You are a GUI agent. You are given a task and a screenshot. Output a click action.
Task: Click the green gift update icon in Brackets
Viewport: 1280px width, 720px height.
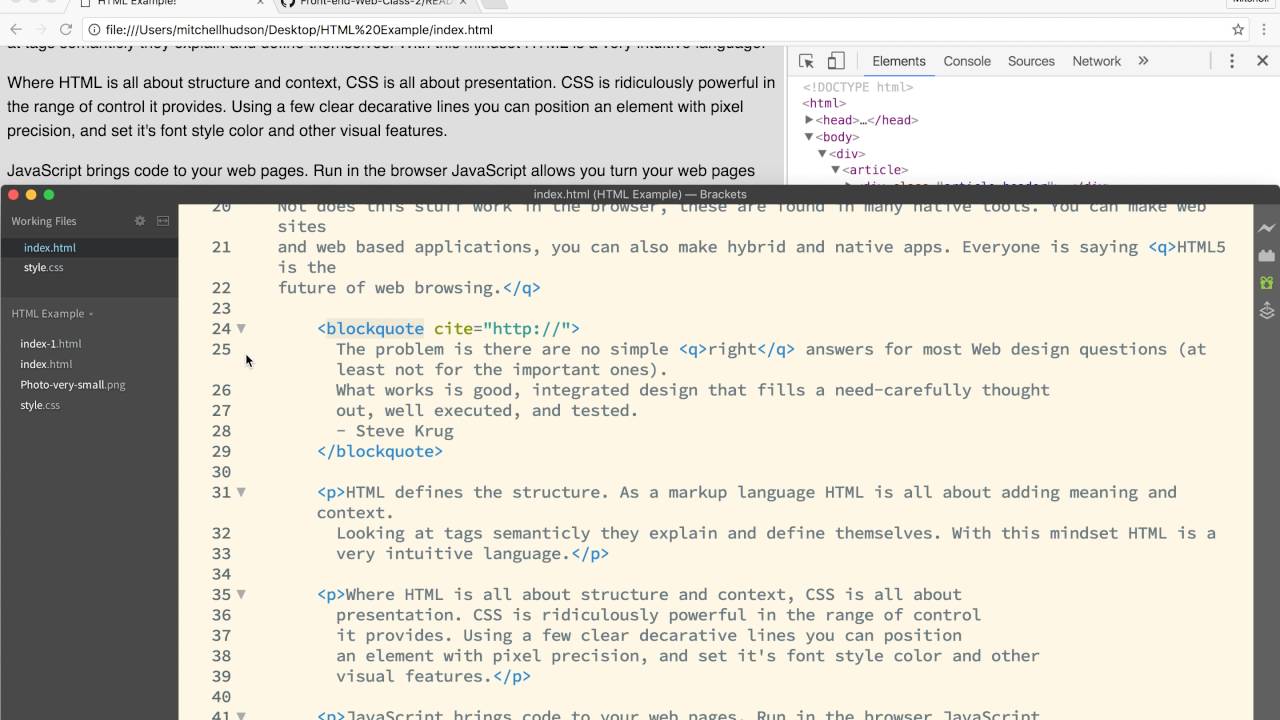pyautogui.click(x=1267, y=283)
